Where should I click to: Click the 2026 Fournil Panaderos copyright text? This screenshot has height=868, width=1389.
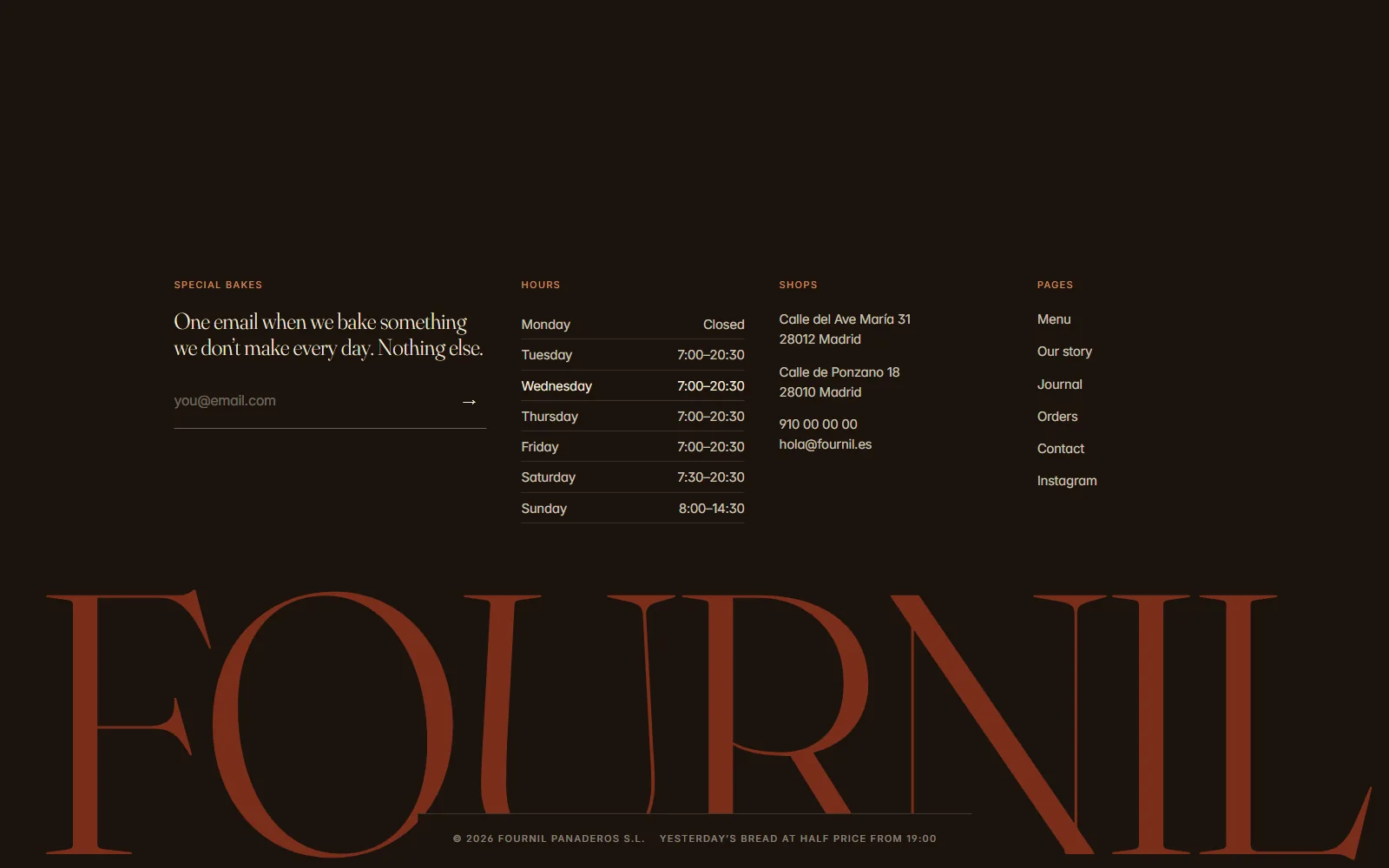(x=549, y=838)
